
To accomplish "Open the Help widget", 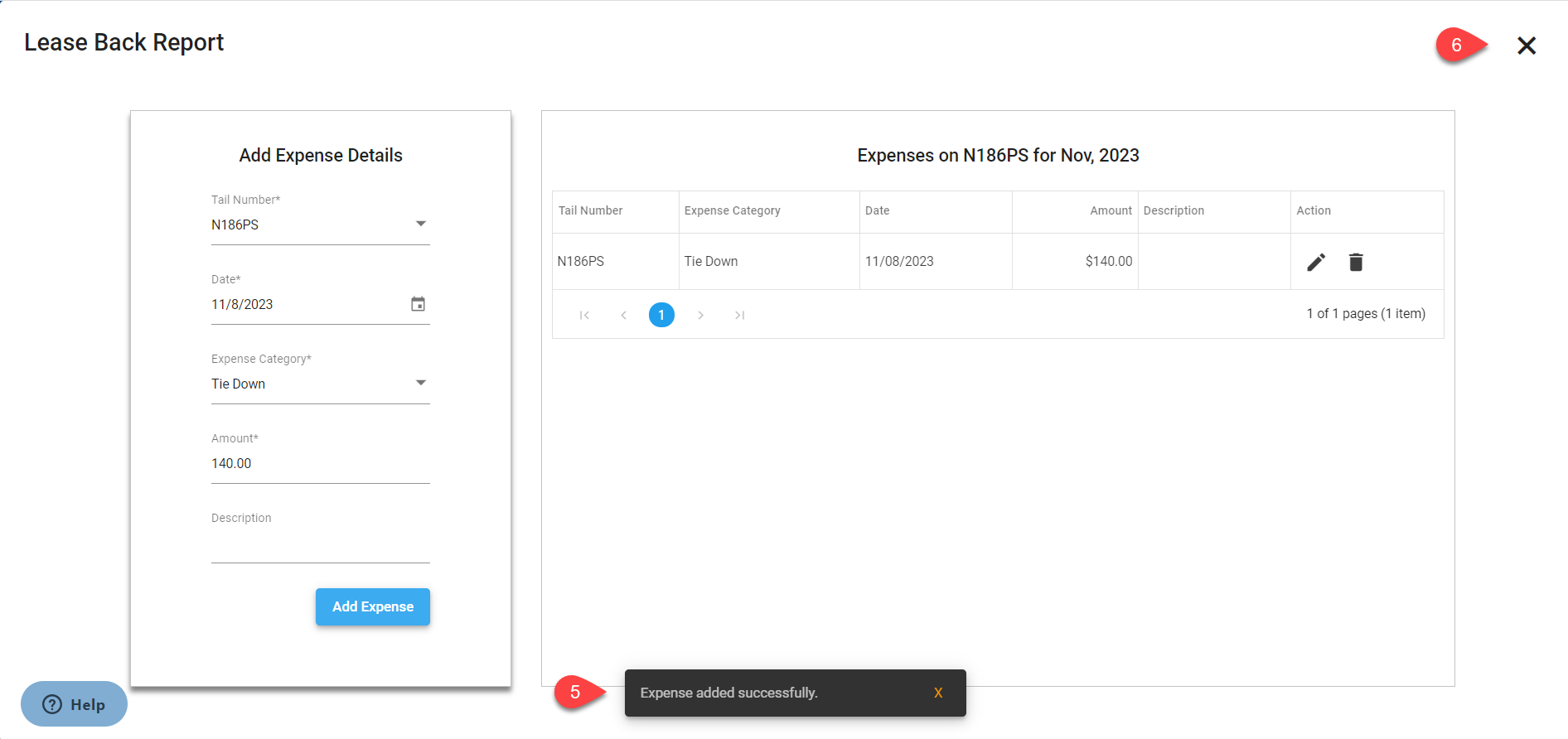I will [x=74, y=704].
